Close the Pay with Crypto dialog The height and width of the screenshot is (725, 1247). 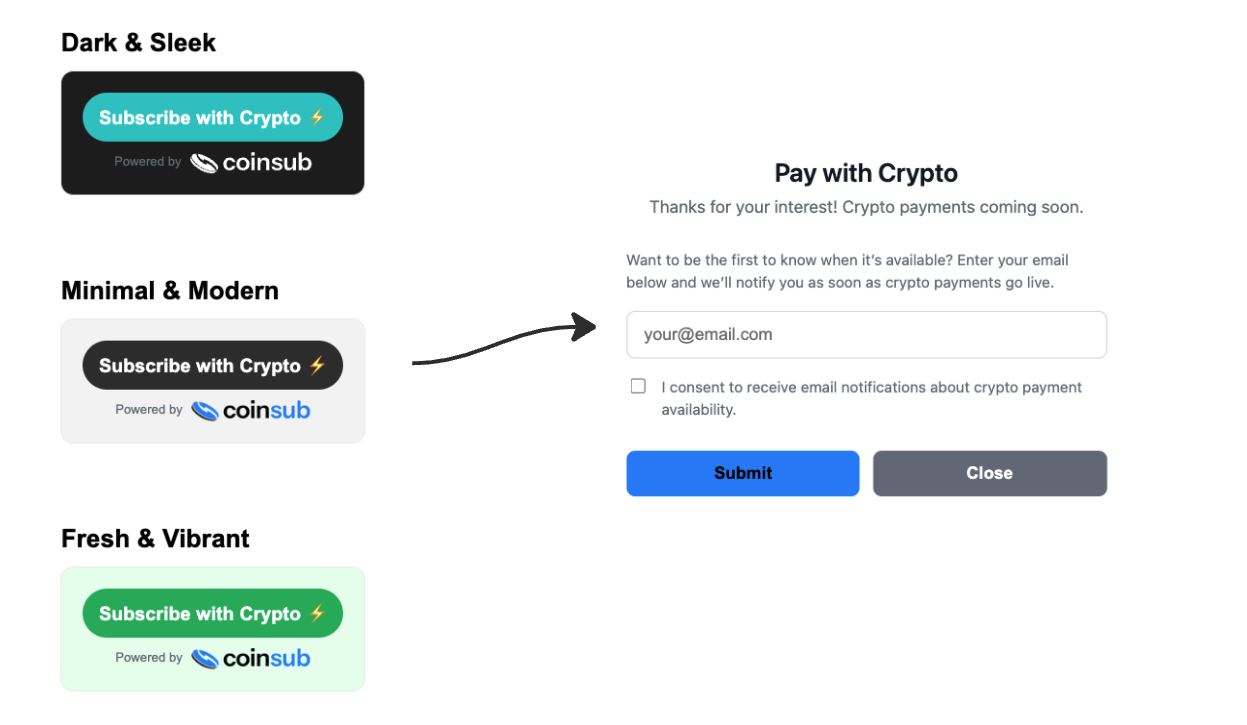(x=989, y=473)
